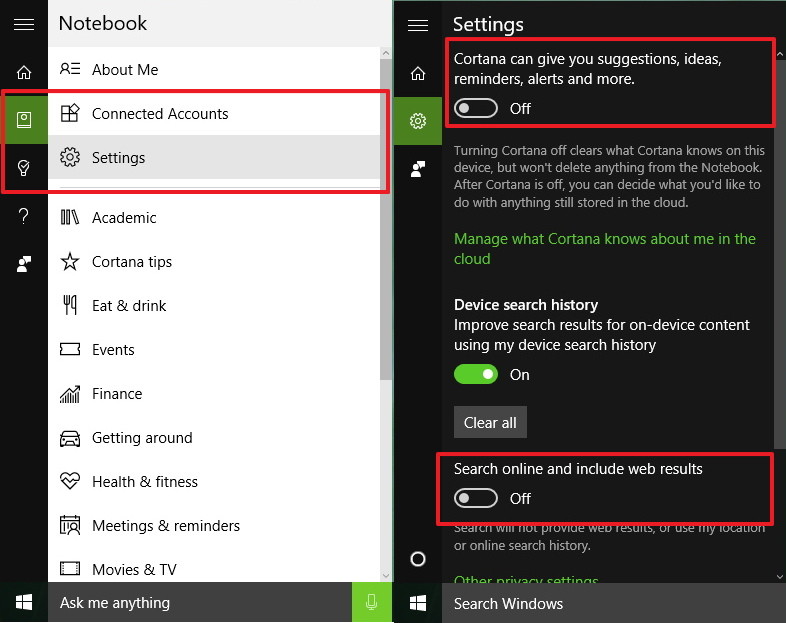Expand the hamburger menu beside Settings title
This screenshot has width=786, height=623.
[418, 24]
